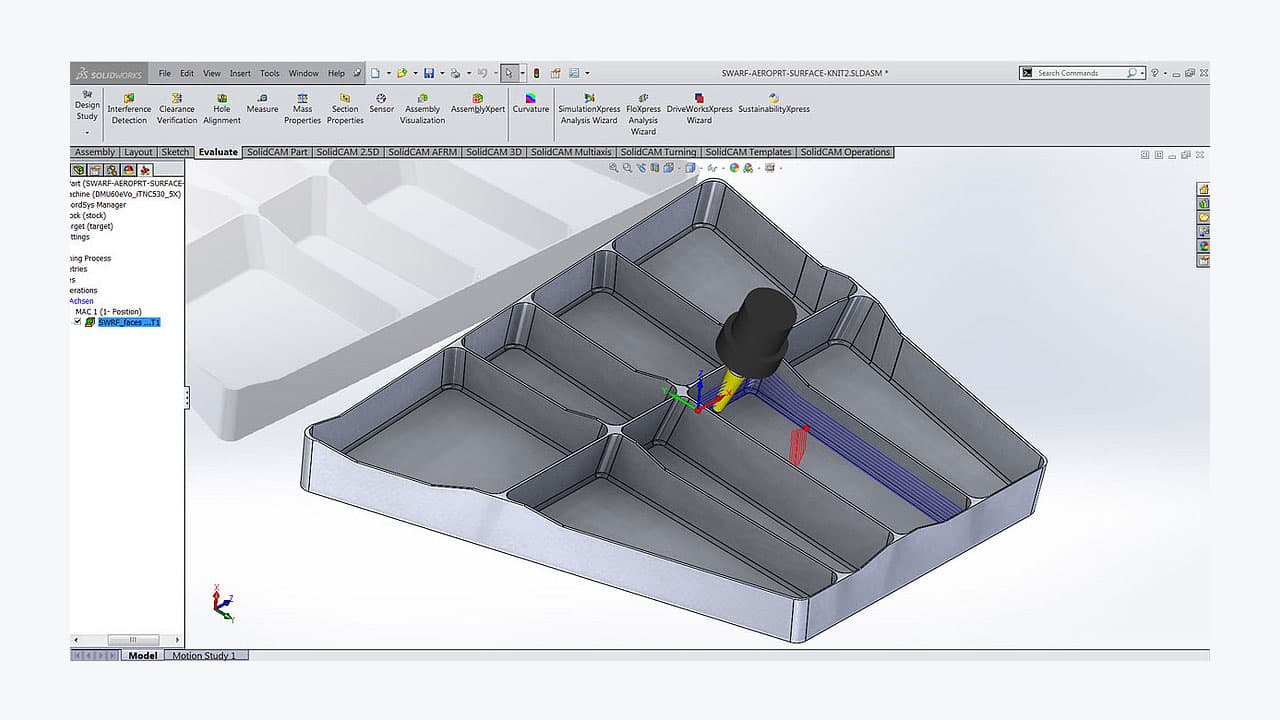This screenshot has width=1280, height=720.
Task: Toggle the Sensor tool on
Action: click(381, 100)
